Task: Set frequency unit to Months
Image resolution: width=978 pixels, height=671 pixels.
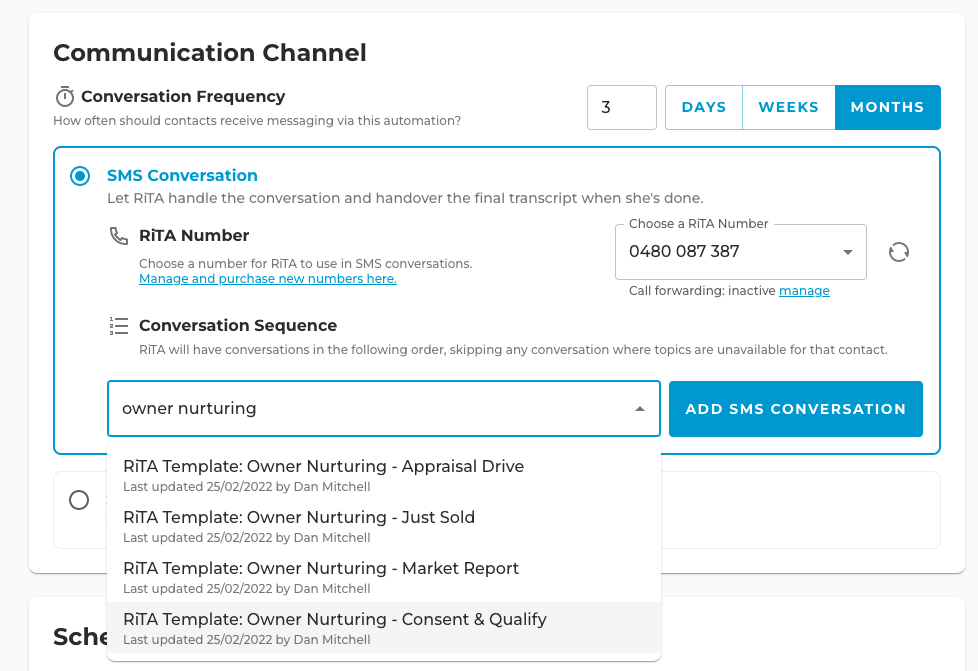Action: 888,107
